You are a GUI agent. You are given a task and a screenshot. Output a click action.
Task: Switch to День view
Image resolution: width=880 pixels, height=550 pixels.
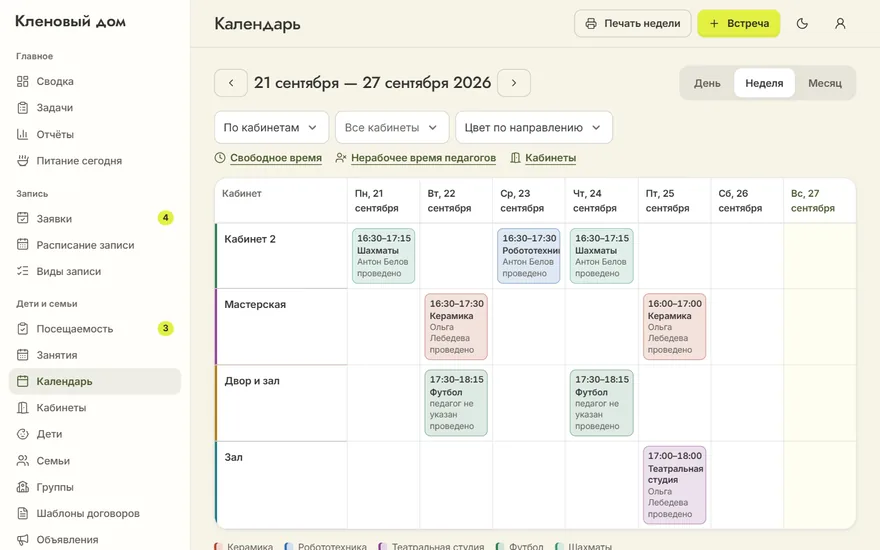click(707, 83)
